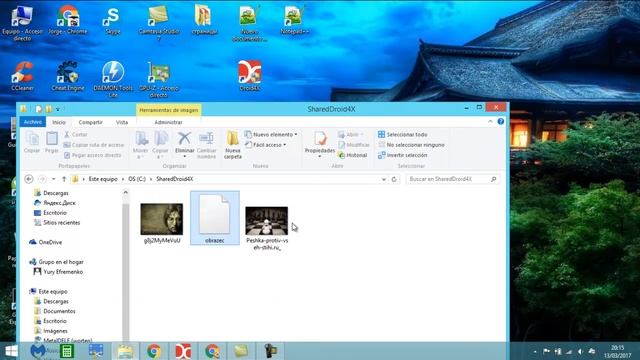
Task: Click Copiar ruta de acceso
Action: [94, 145]
